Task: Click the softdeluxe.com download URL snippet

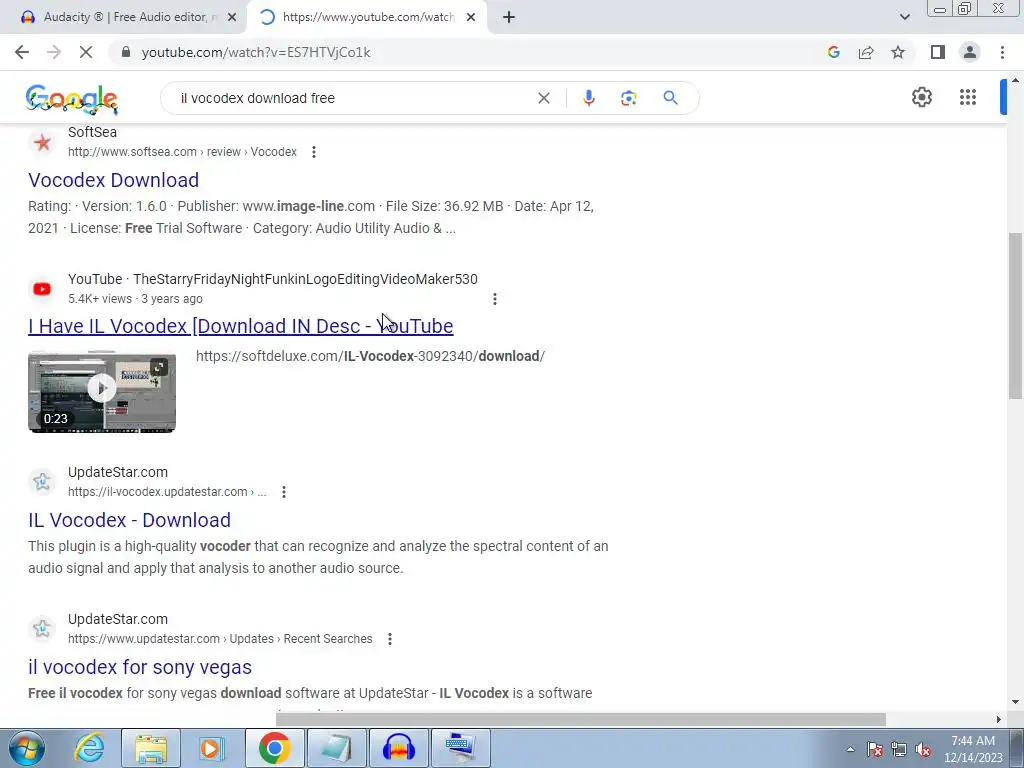Action: tap(370, 357)
